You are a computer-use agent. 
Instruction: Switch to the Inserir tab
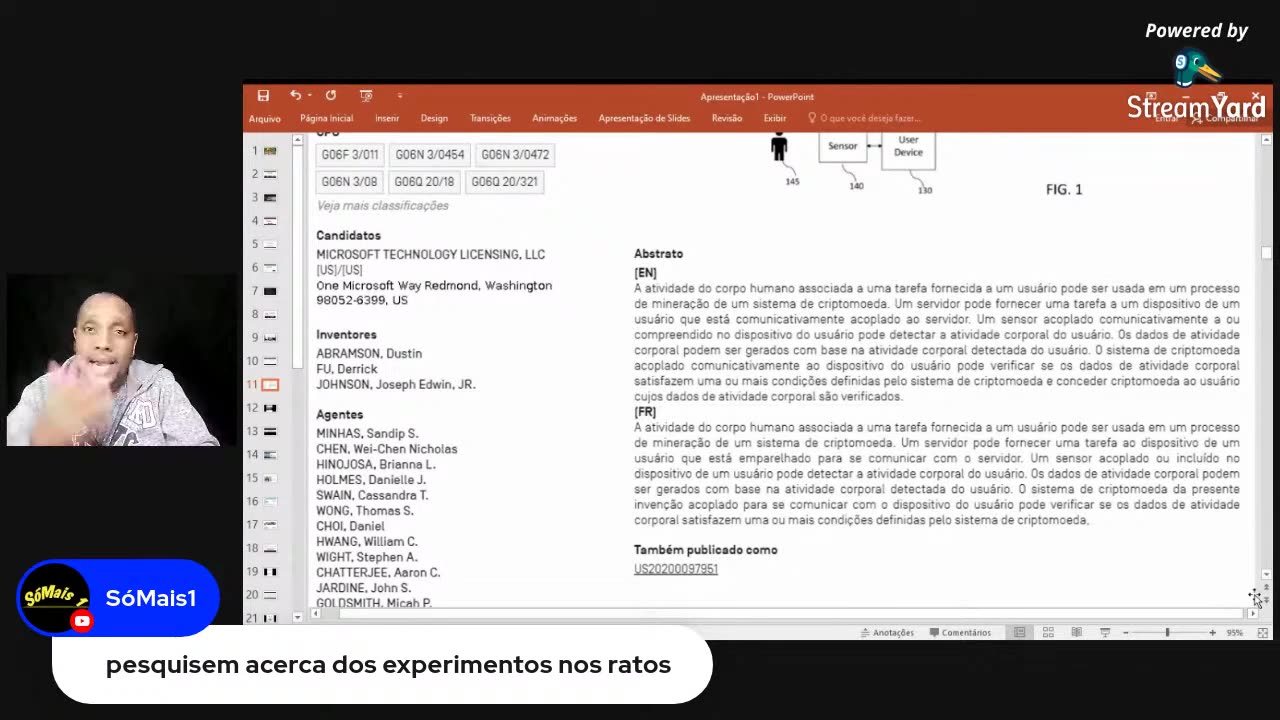tap(387, 118)
